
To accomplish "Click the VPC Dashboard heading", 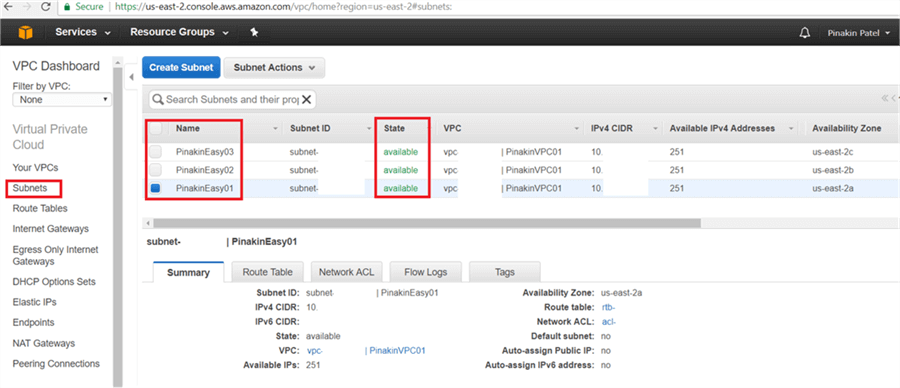I will [x=56, y=66].
